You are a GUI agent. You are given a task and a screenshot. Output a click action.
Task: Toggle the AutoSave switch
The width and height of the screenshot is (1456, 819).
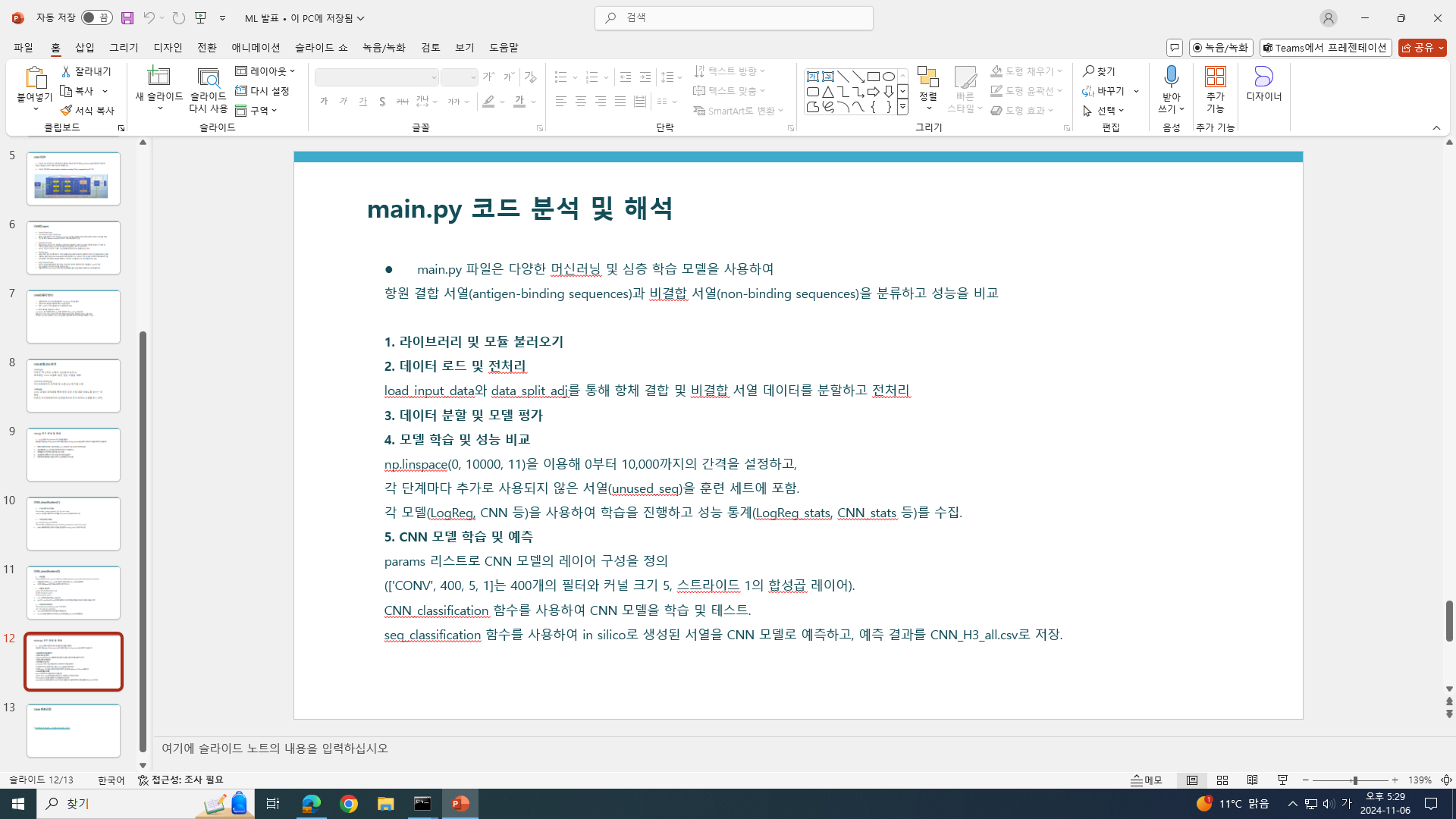pos(96,18)
